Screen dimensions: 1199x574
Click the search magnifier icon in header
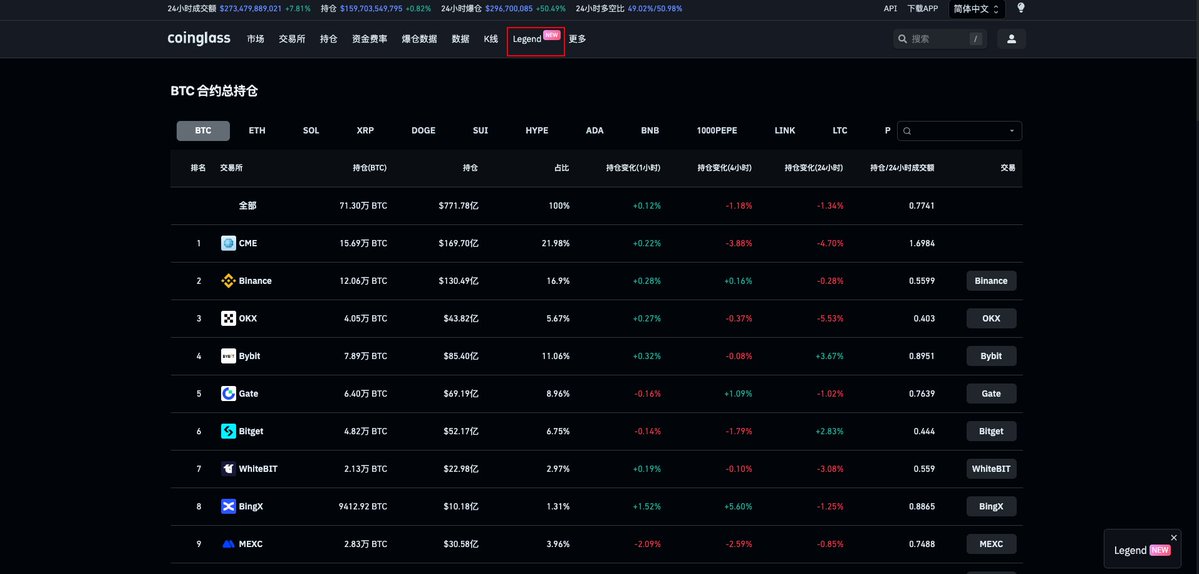click(903, 39)
